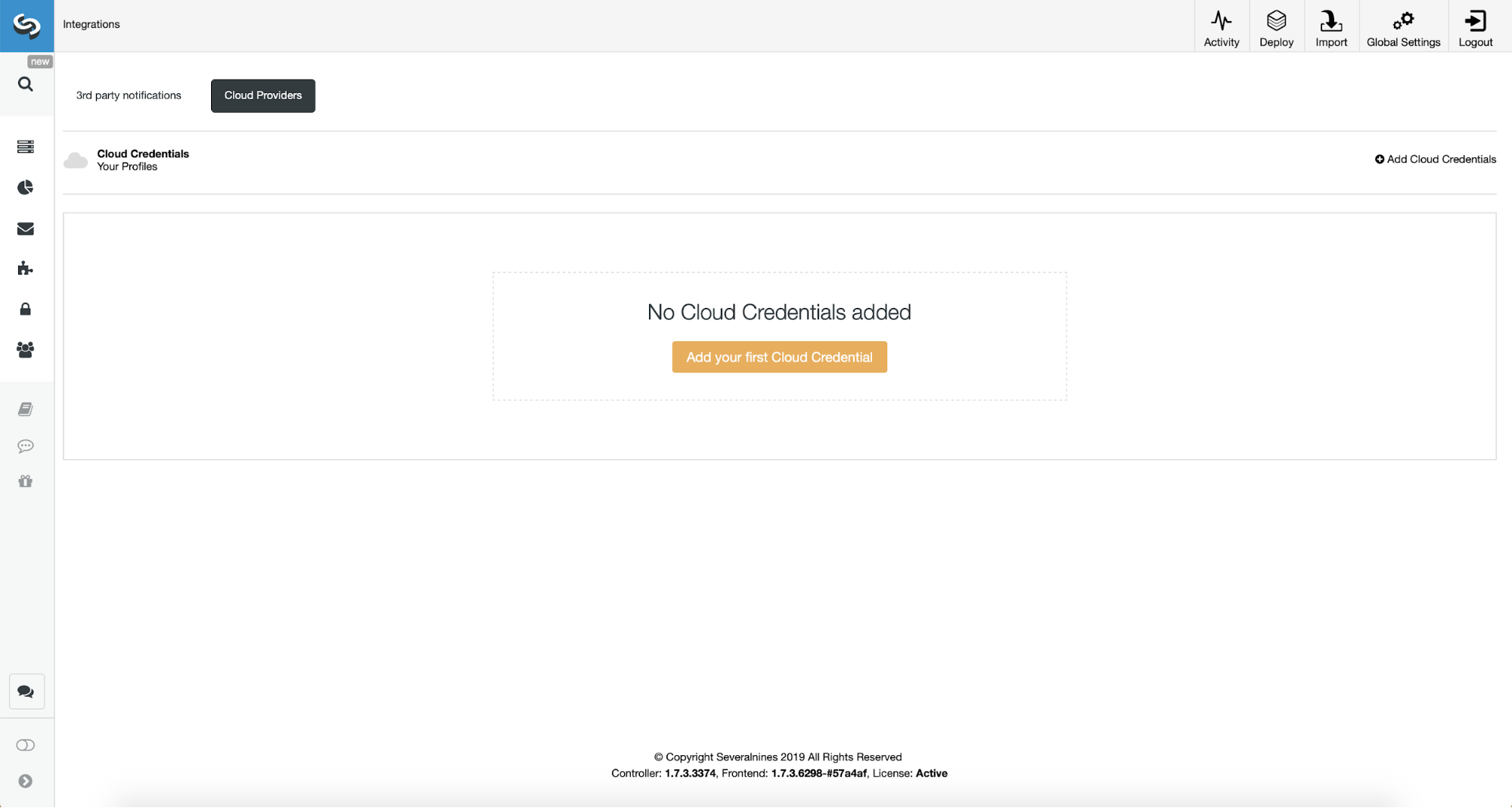Viewport: 1512px width, 808px height.
Task: Open clusters list icon in sidebar
Action: [x=26, y=147]
